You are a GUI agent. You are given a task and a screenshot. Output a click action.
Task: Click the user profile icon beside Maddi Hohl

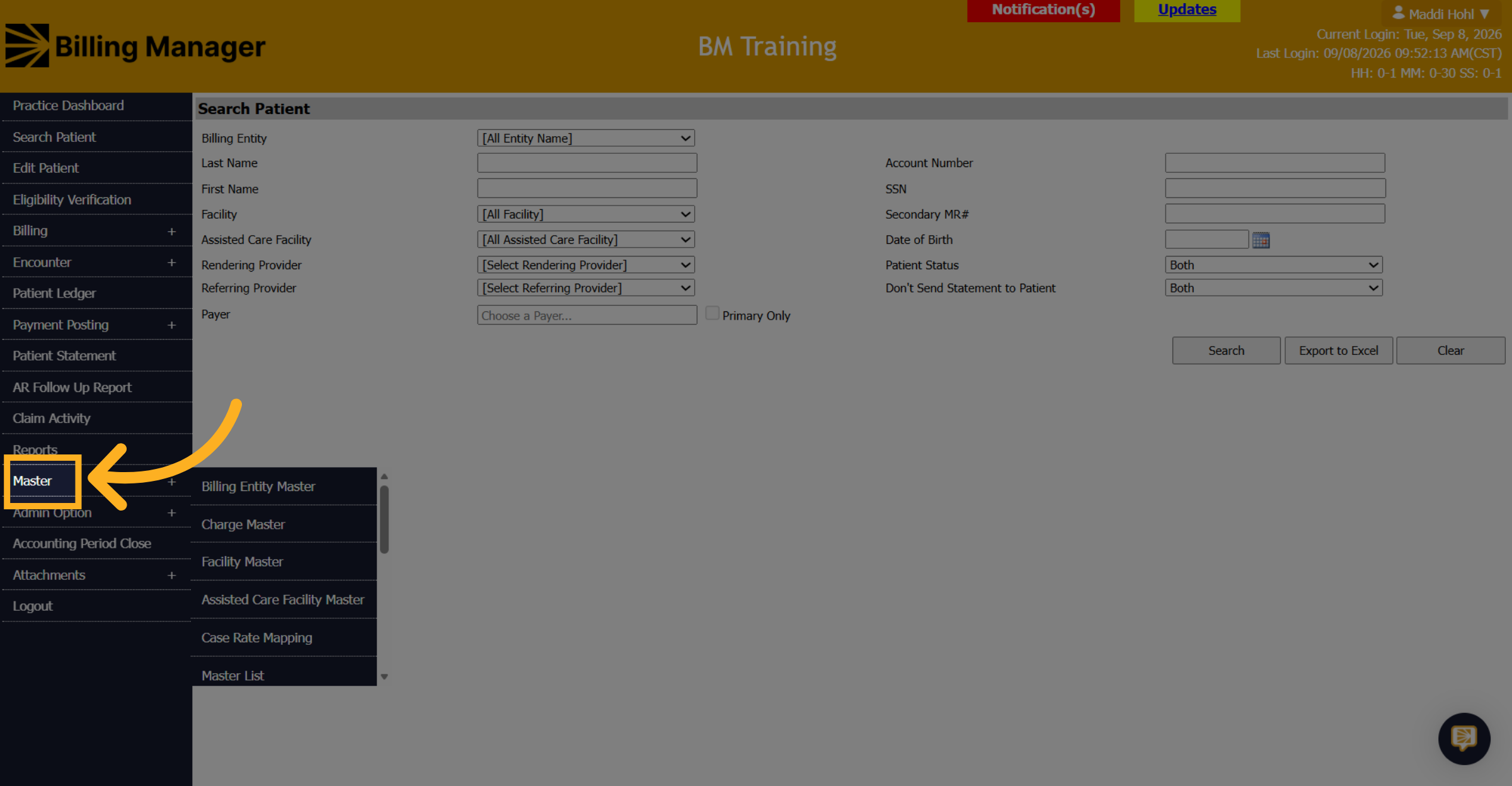(1398, 13)
